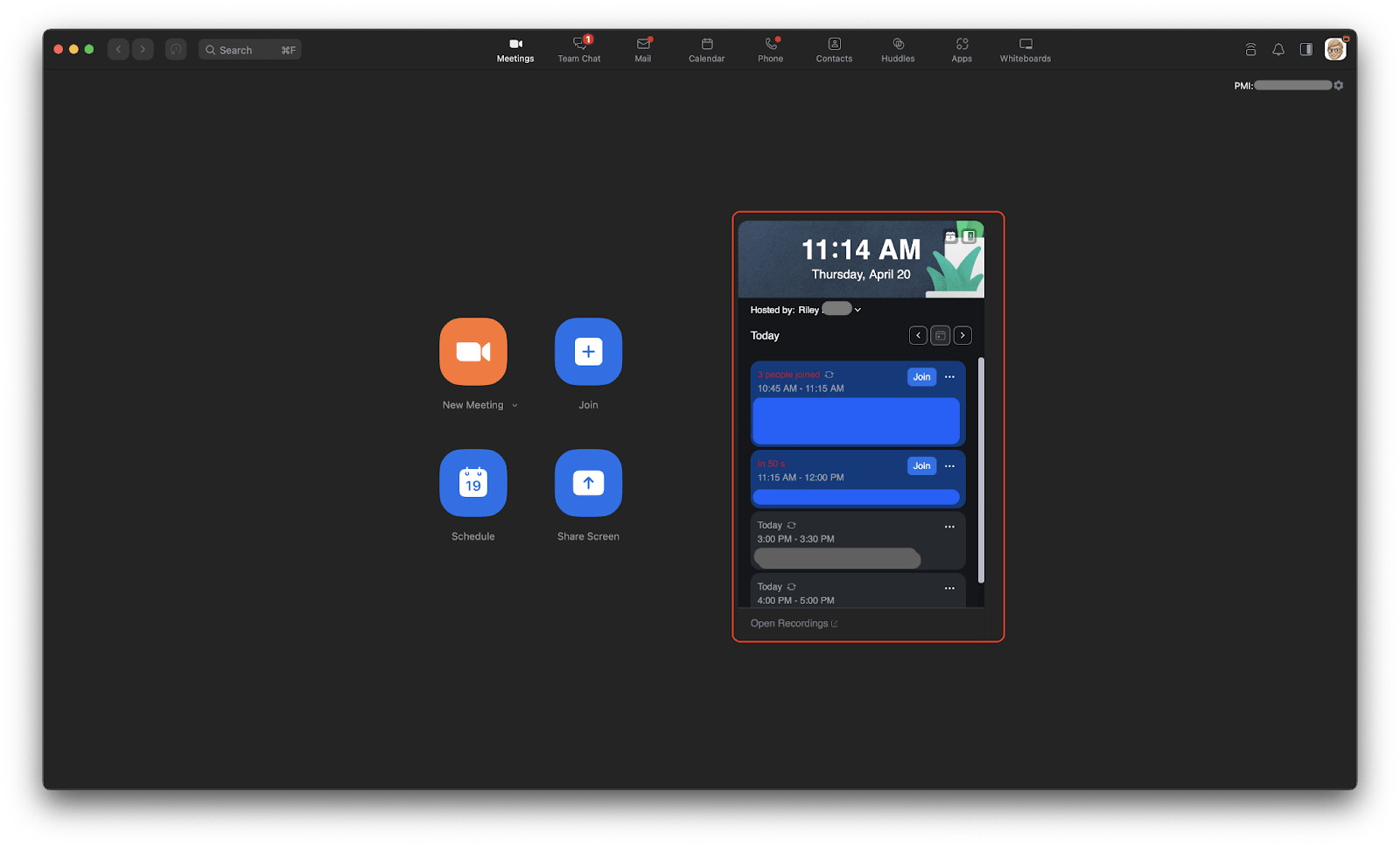Expand the New Meeting options dropdown
The width and height of the screenshot is (1400, 847).
(514, 405)
